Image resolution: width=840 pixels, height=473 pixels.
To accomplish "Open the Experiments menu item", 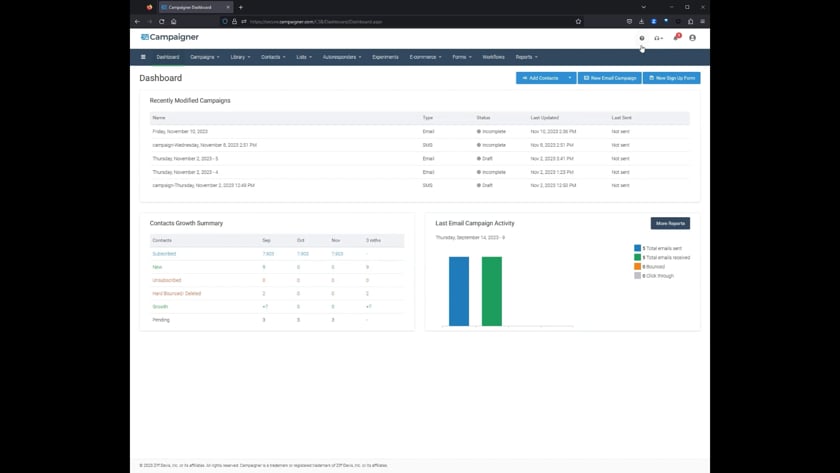I will tap(385, 57).
